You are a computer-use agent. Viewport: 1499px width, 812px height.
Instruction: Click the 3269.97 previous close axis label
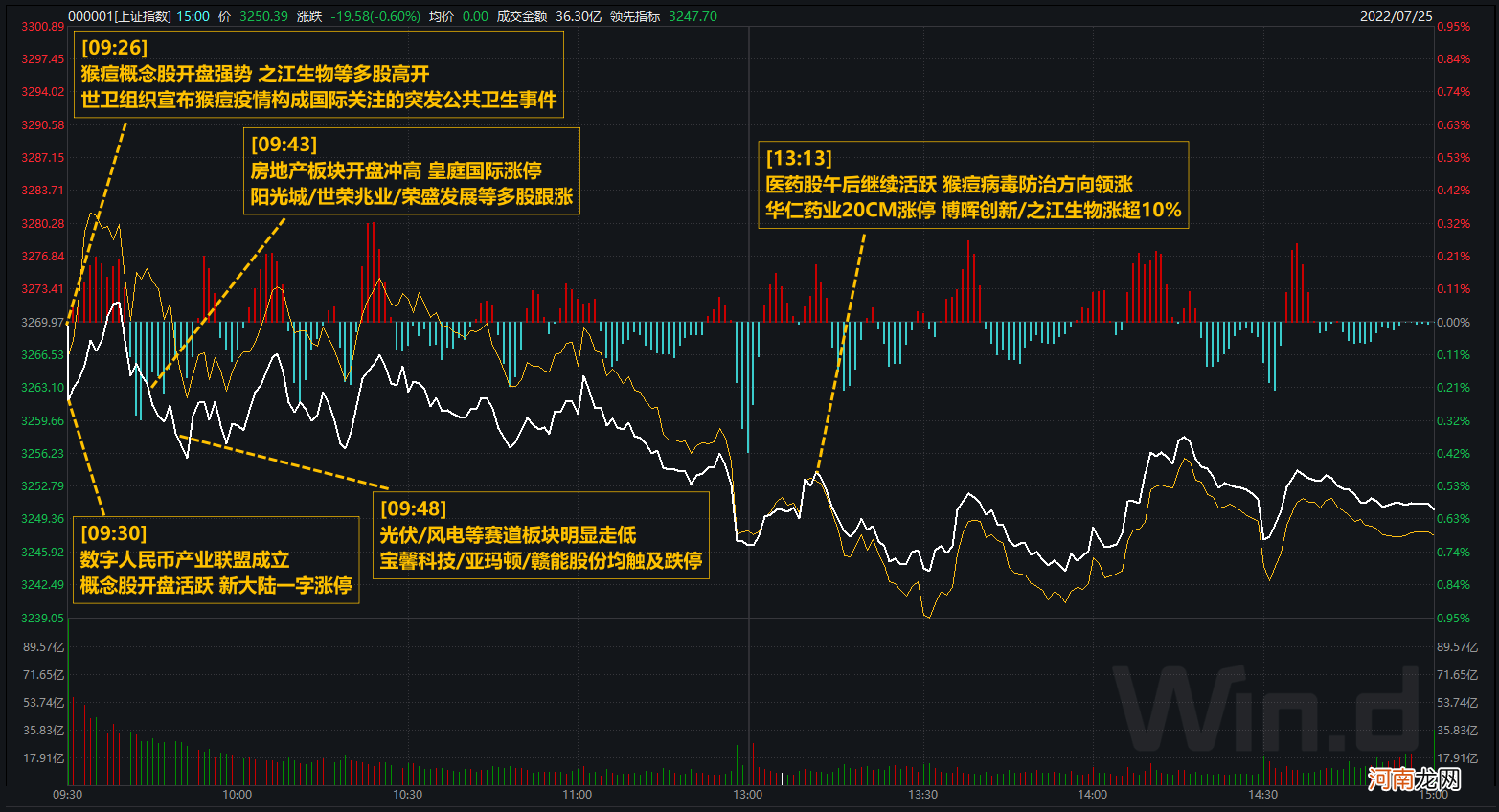(43, 323)
